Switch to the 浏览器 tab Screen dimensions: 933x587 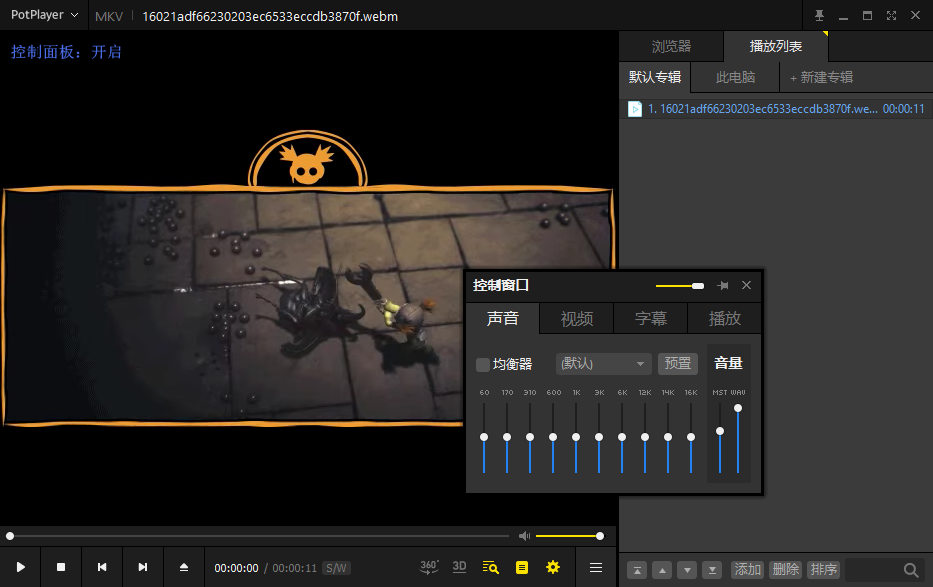(671, 46)
